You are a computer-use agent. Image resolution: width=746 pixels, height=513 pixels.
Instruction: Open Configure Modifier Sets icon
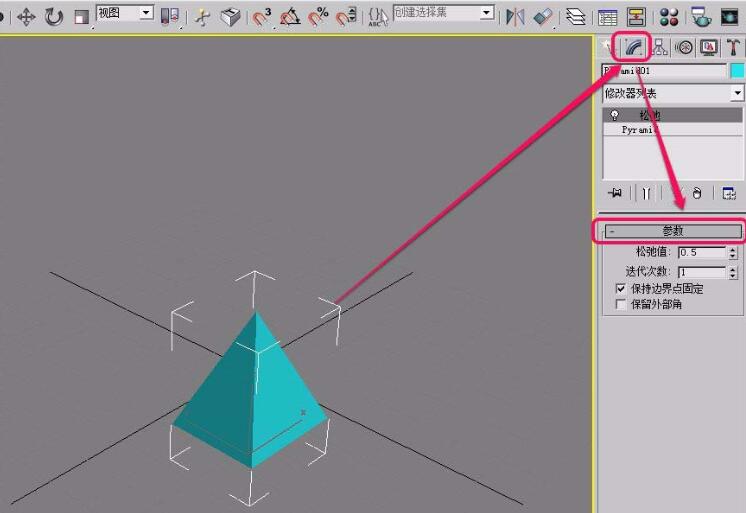729,193
